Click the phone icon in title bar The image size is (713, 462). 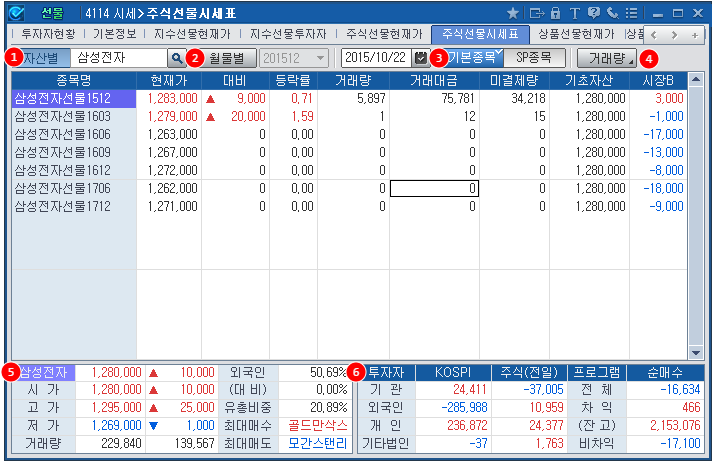point(613,13)
